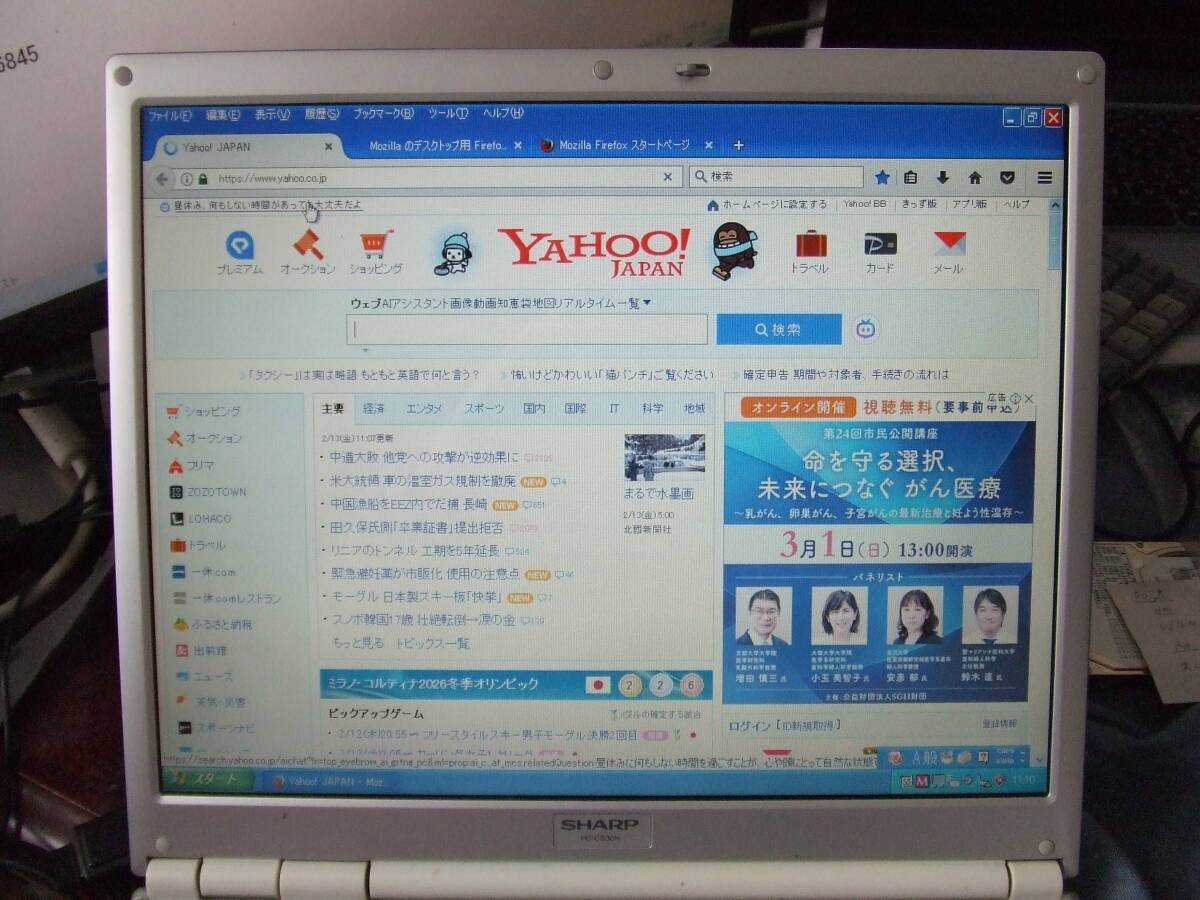Viewport: 1200px width, 900px height.
Task: Select the エンタメ news tab
Action: click(x=424, y=409)
